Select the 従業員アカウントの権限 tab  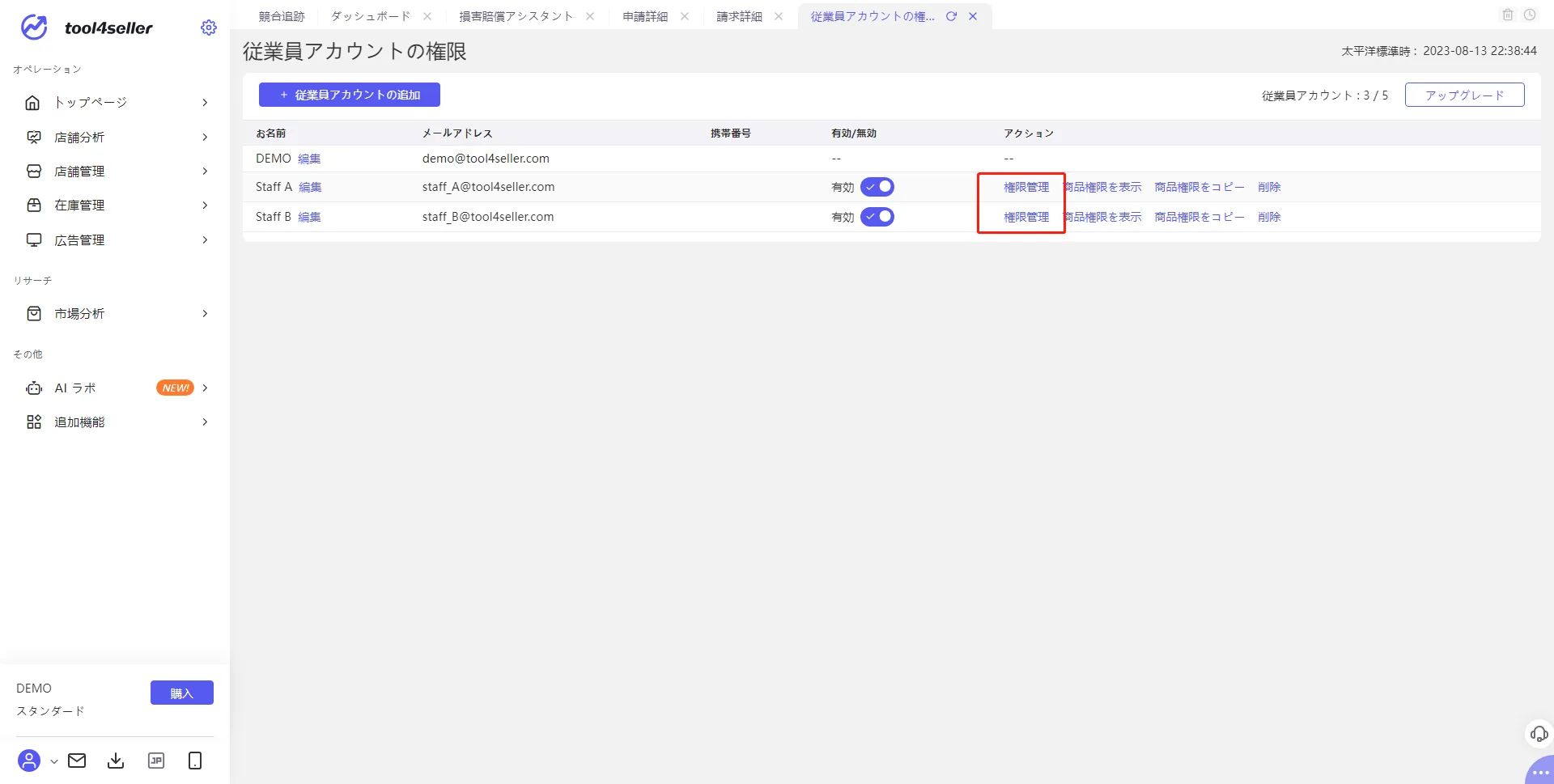[x=873, y=16]
